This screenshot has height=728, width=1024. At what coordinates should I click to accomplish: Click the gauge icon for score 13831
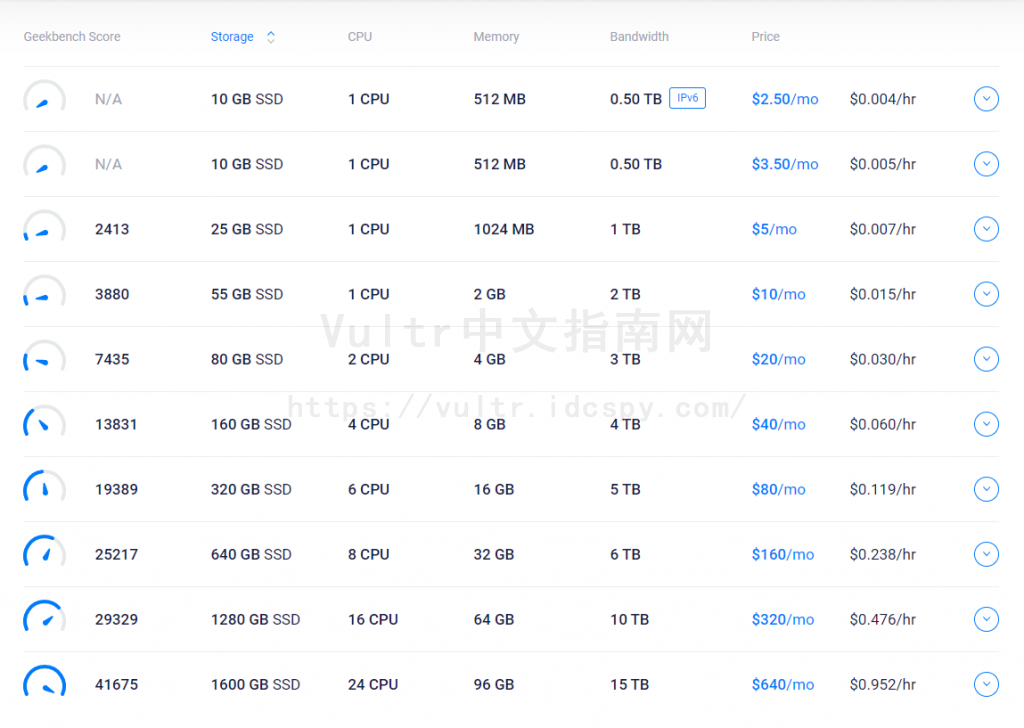pyautogui.click(x=44, y=421)
